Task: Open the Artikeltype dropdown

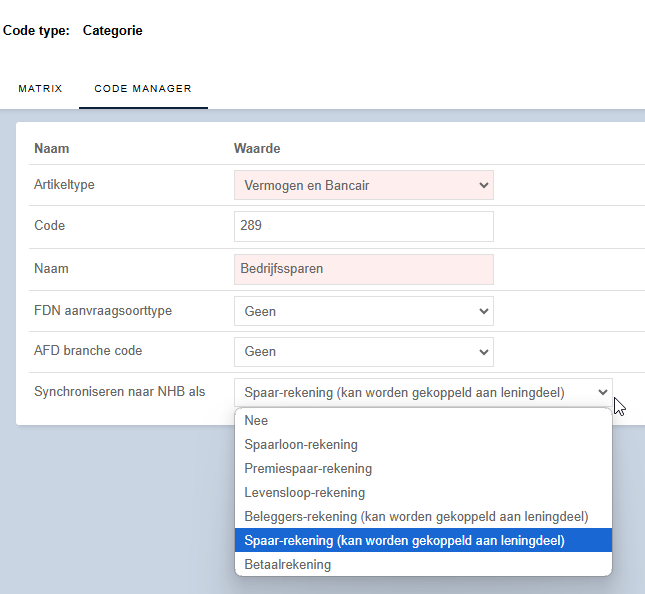Action: 364,185
